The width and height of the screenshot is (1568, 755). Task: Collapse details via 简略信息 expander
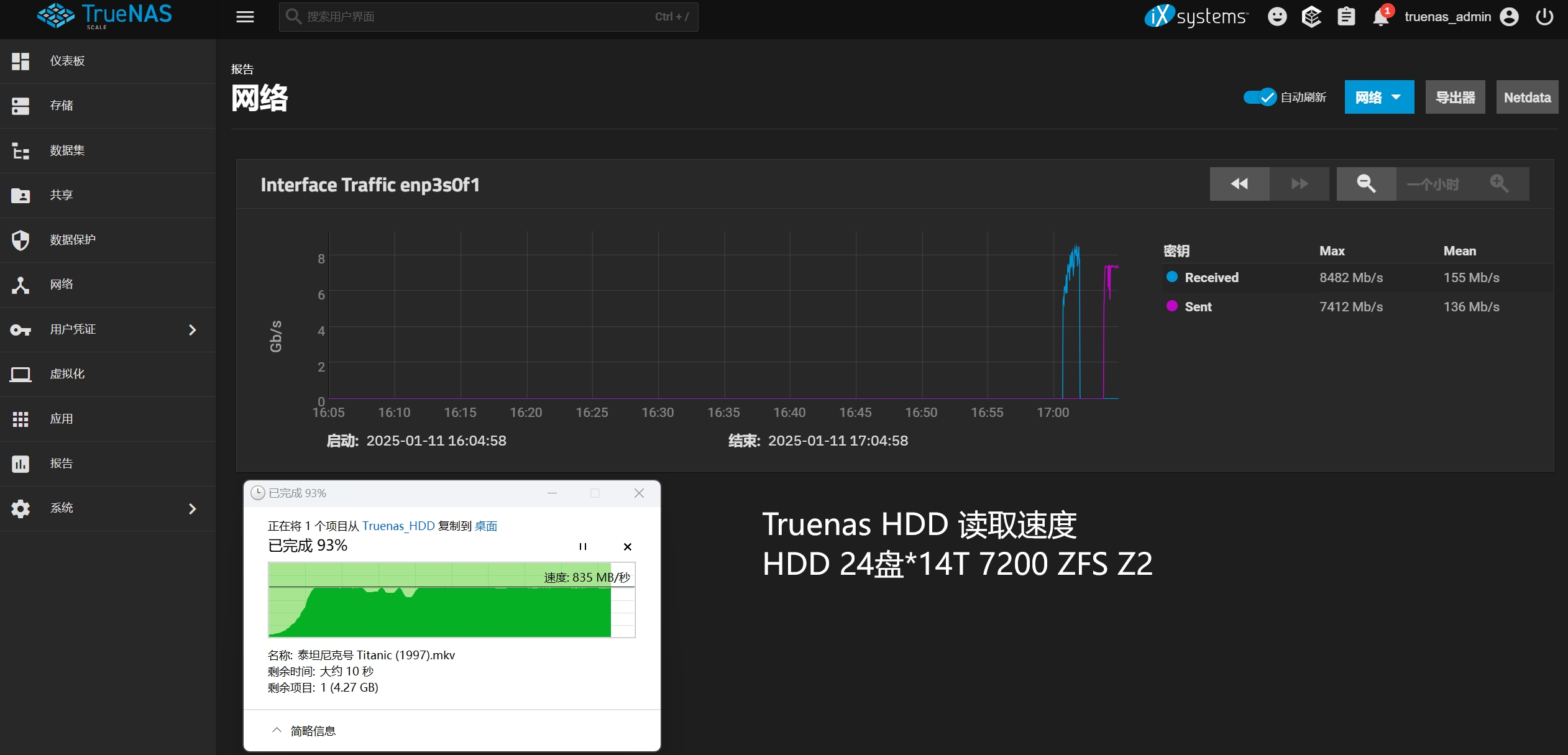(x=305, y=731)
